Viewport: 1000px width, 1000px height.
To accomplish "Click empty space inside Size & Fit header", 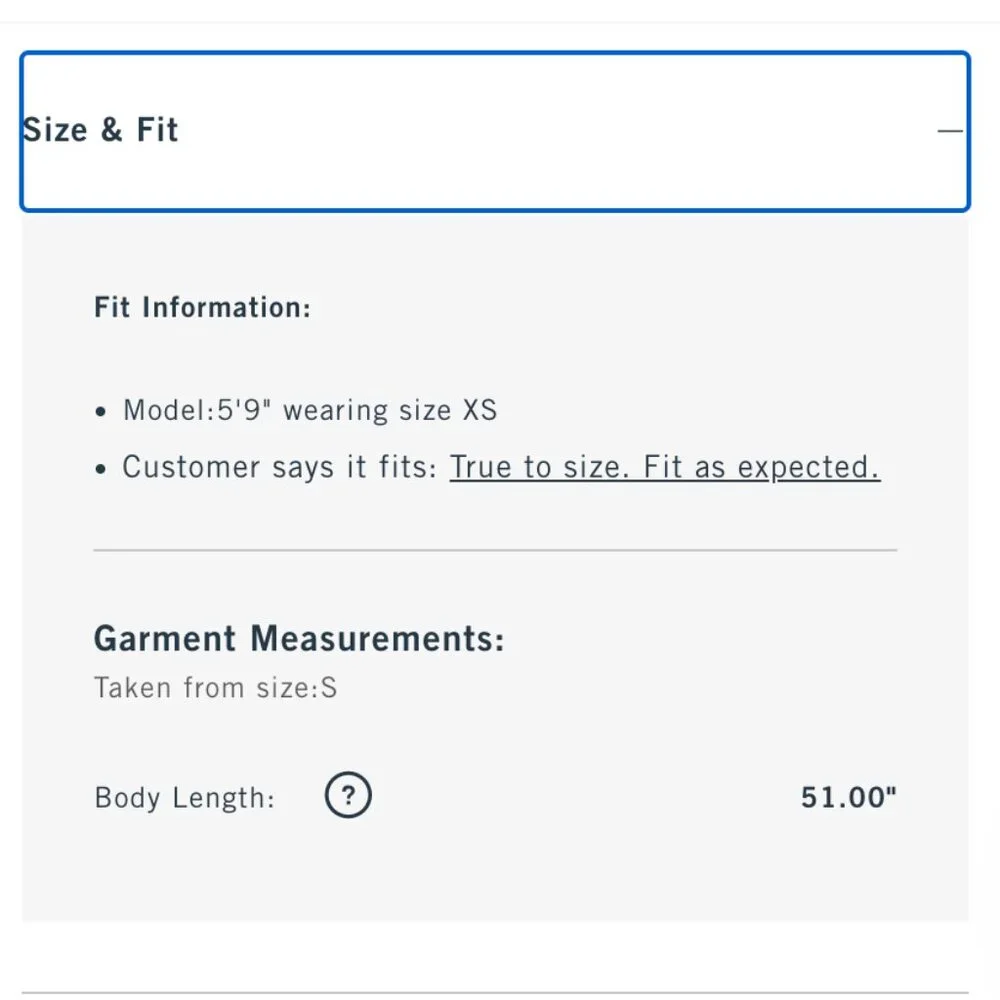I will 550,131.
